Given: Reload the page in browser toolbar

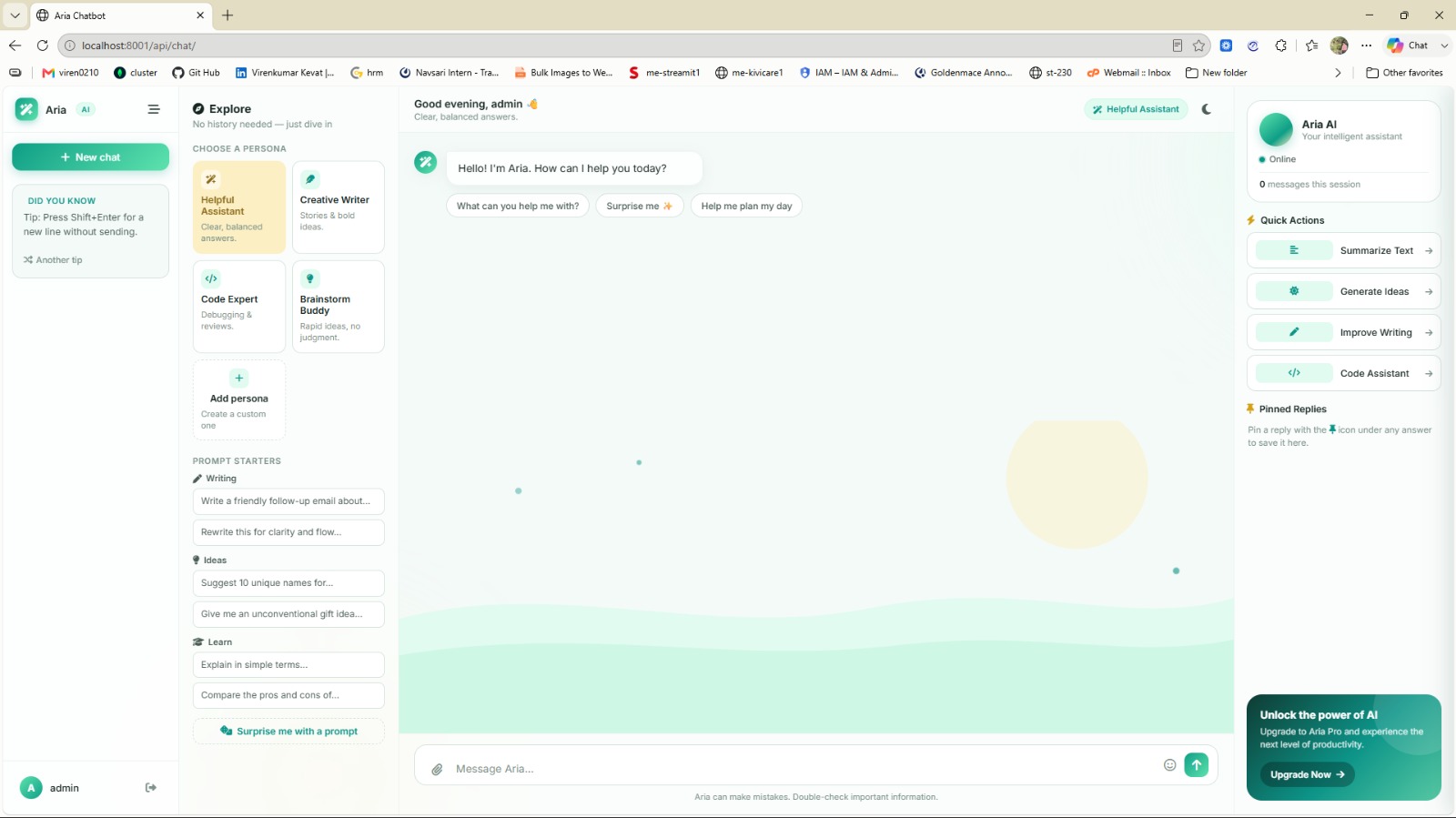Looking at the screenshot, I should (42, 45).
